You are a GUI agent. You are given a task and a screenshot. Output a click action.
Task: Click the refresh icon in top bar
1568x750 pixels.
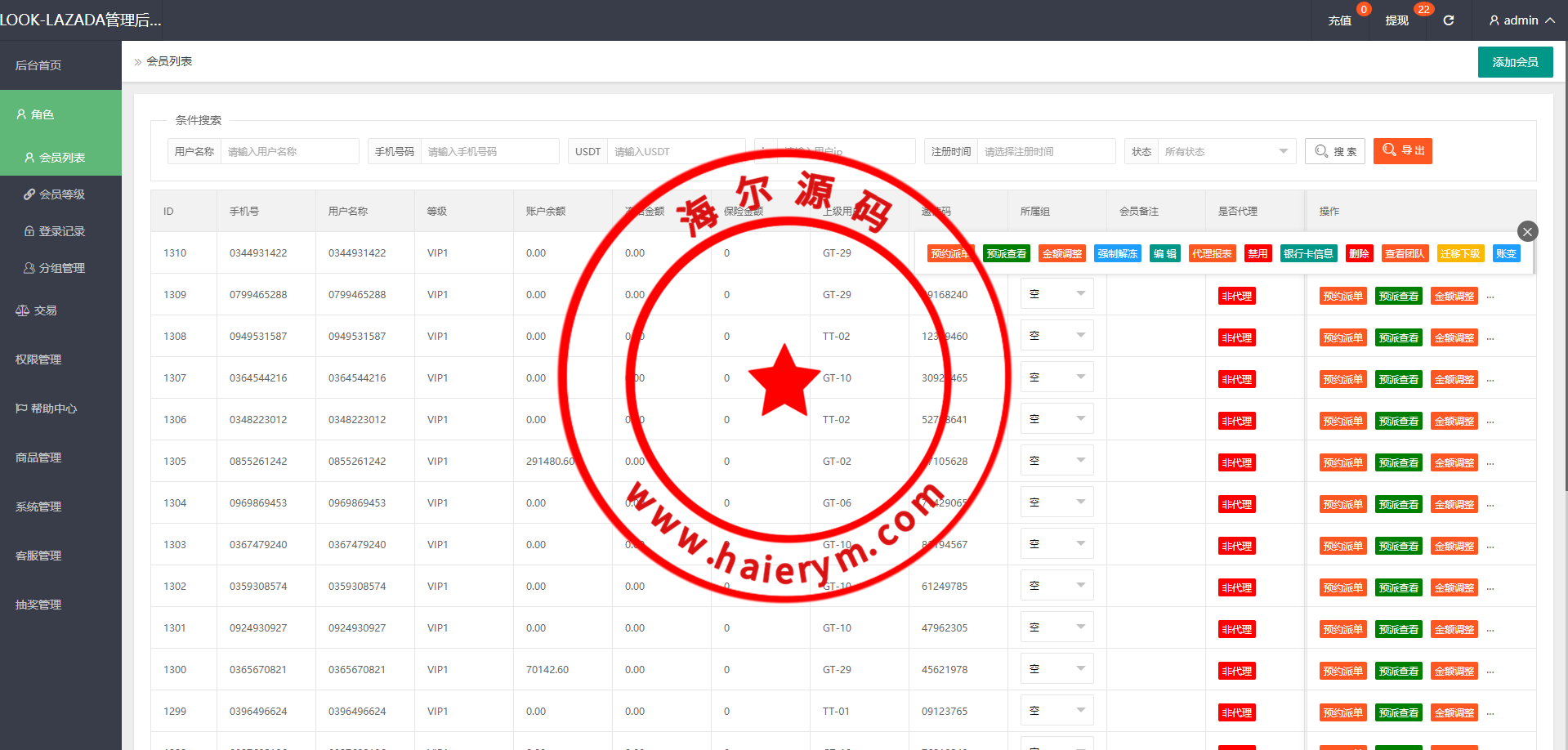point(1448,20)
